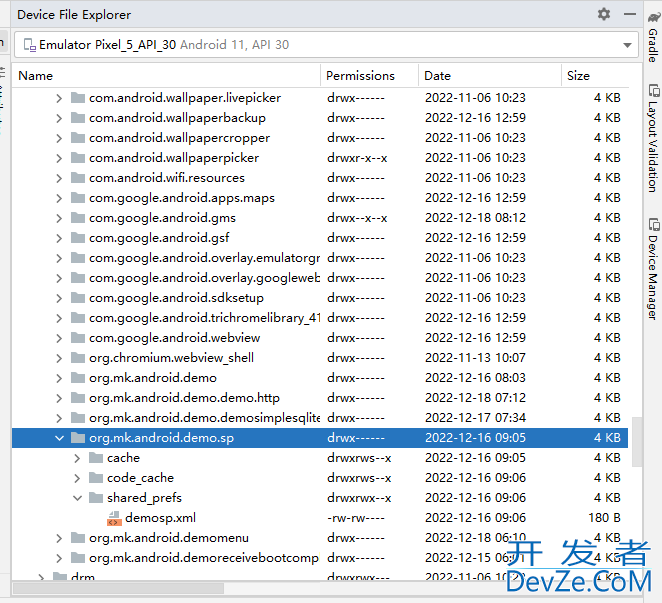Image resolution: width=662 pixels, height=603 pixels.
Task: Click the org.mk.android.demo.sp folder icon
Action: 78,438
